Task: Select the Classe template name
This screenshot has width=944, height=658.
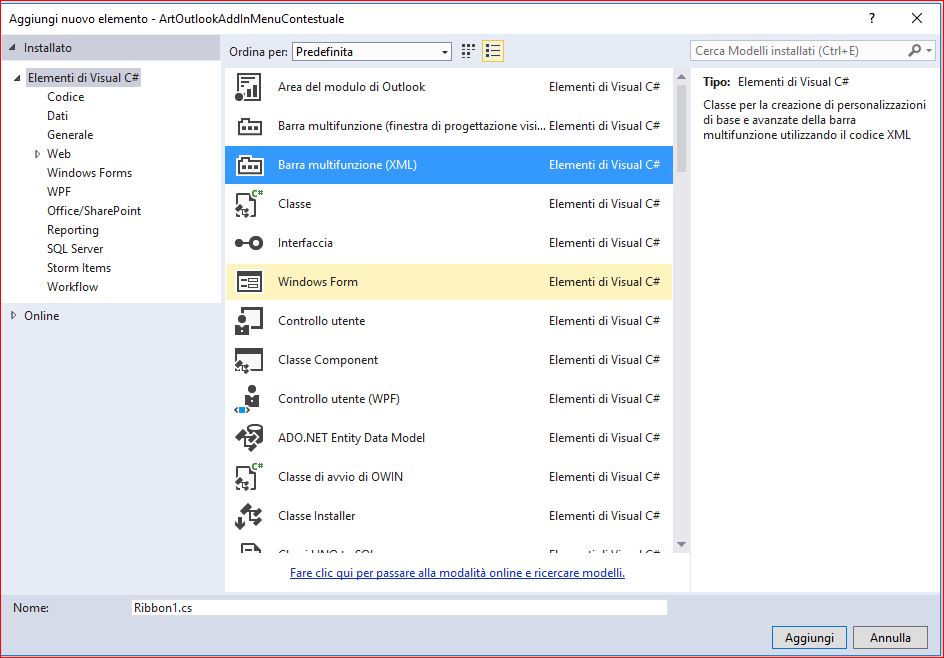Action: [294, 203]
